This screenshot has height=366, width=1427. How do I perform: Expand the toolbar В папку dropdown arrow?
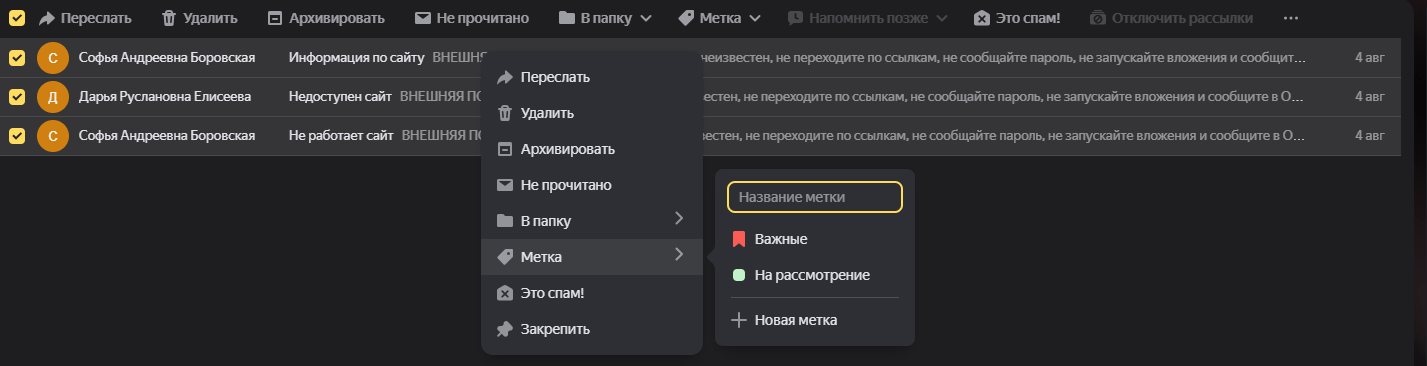click(x=646, y=18)
